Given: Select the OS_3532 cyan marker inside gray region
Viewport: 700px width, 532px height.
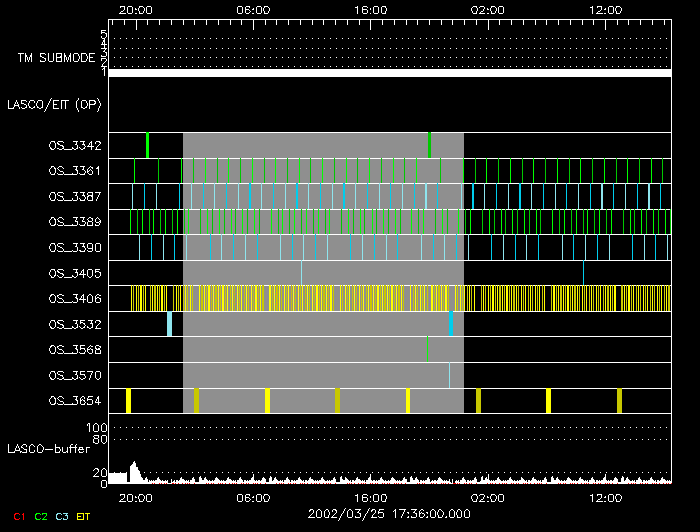Looking at the screenshot, I should coord(451,323).
